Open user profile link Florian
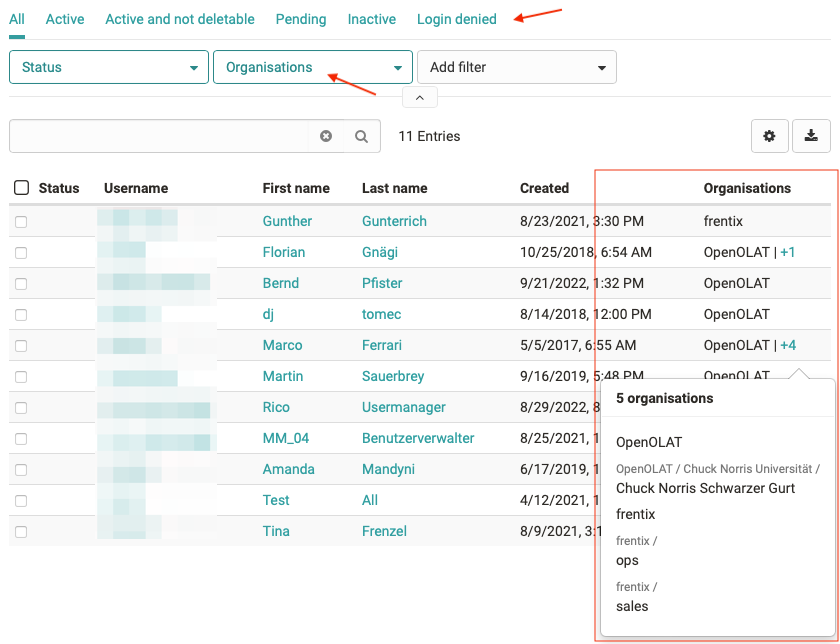This screenshot has height=644, width=840. click(x=284, y=252)
